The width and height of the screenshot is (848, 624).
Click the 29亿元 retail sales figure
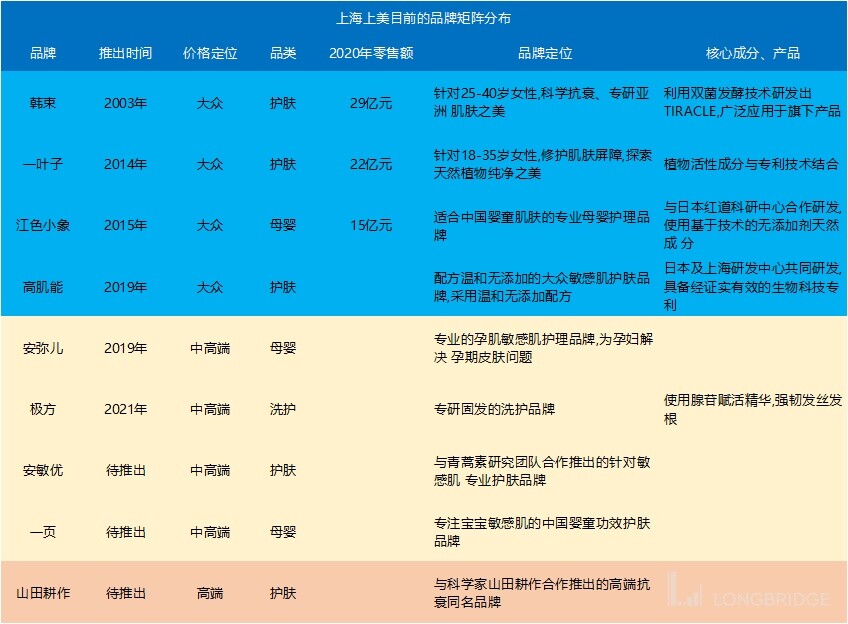tap(371, 102)
